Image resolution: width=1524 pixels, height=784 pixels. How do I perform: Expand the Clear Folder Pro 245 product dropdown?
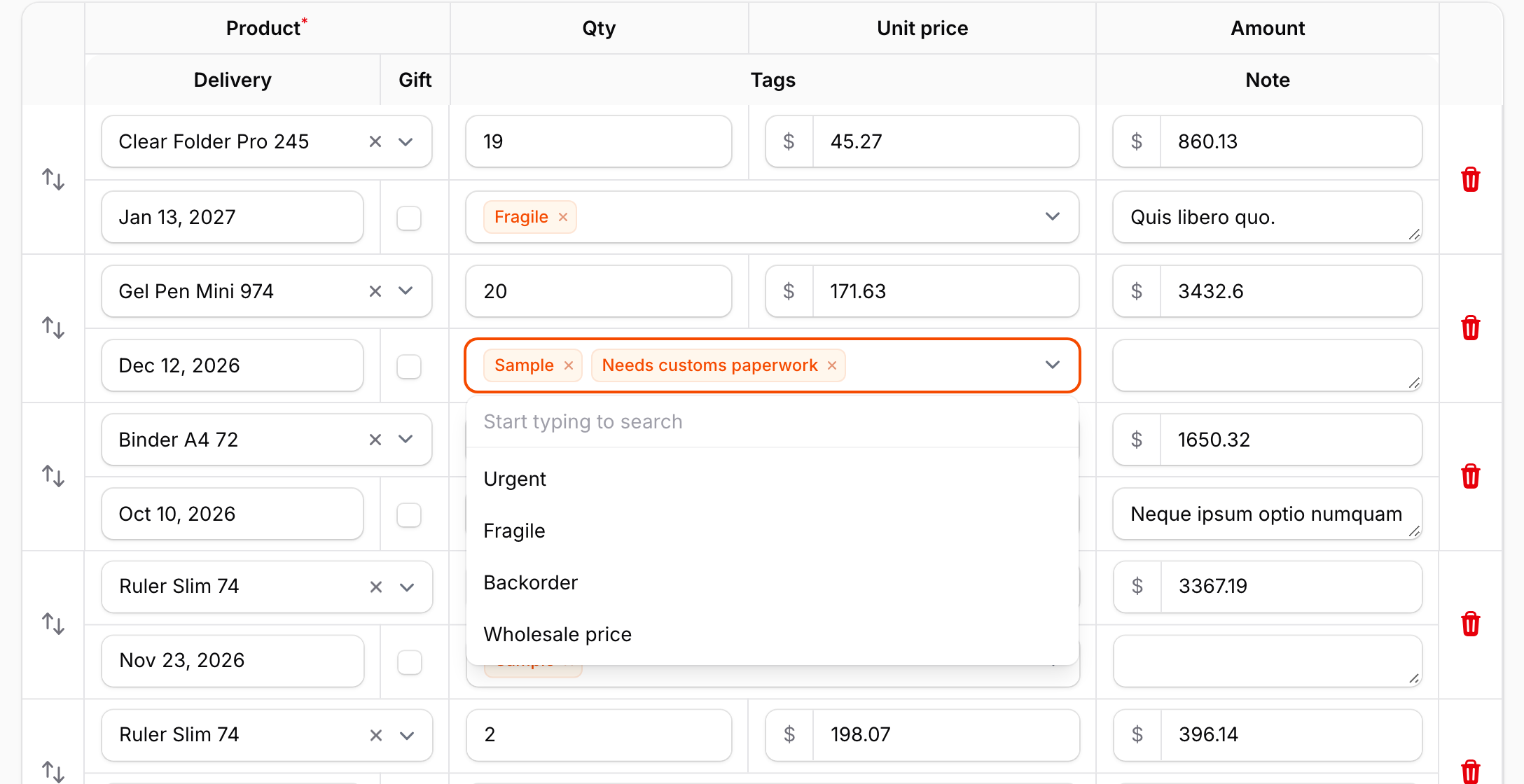coord(406,141)
